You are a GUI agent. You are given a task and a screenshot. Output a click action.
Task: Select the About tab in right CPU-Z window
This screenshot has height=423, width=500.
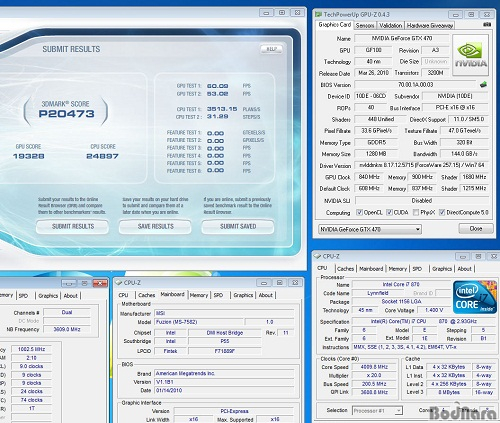pos(464,269)
